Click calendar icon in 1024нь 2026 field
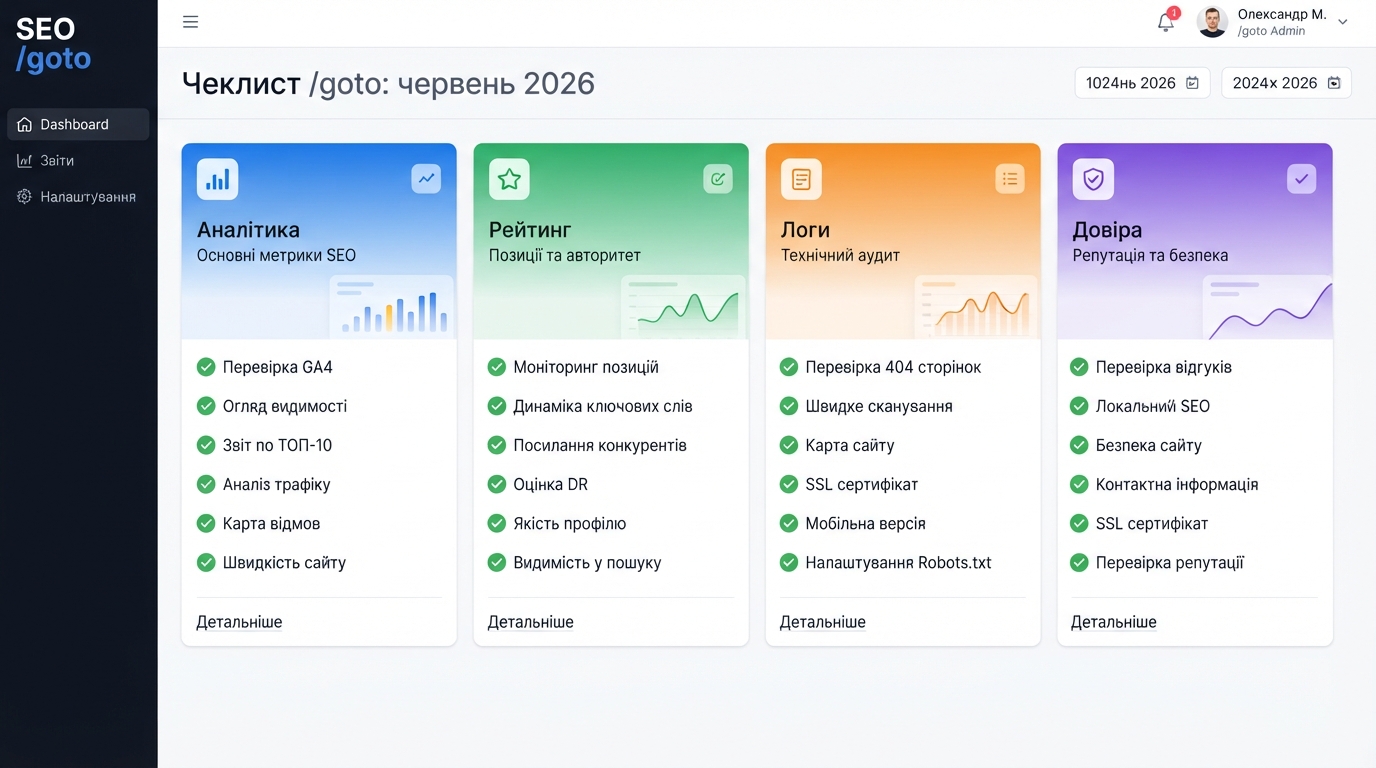The width and height of the screenshot is (1376, 768). click(x=1192, y=83)
